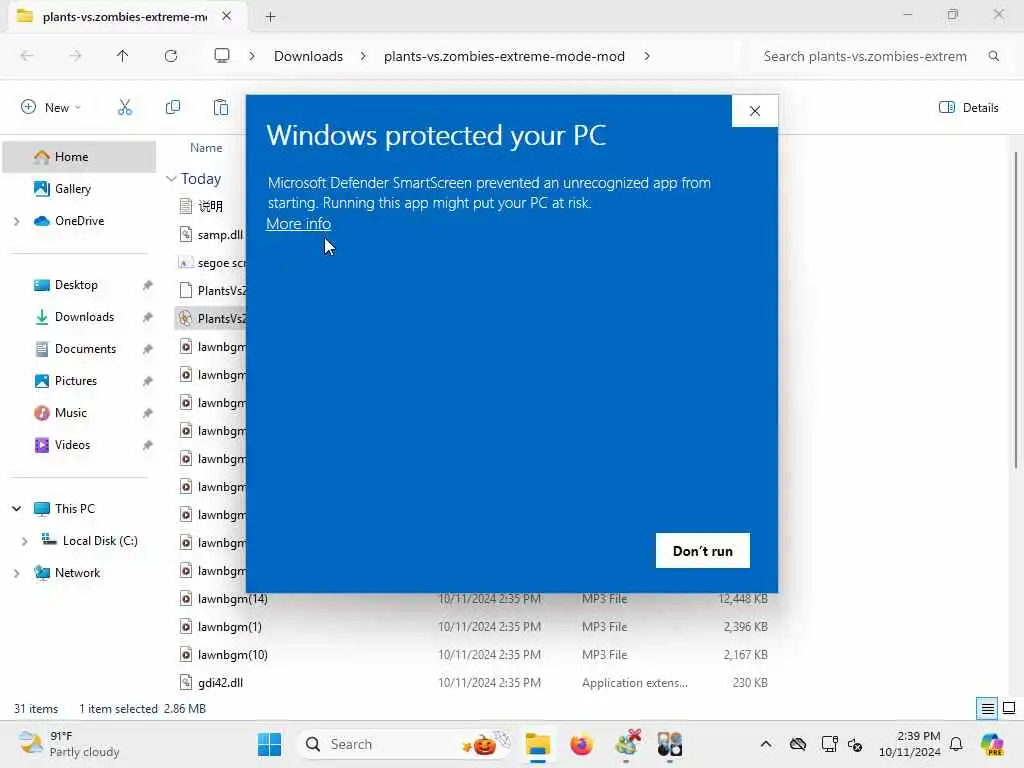Click the Cut scissors icon
Screen dimensions: 1024x768
(x=125, y=108)
